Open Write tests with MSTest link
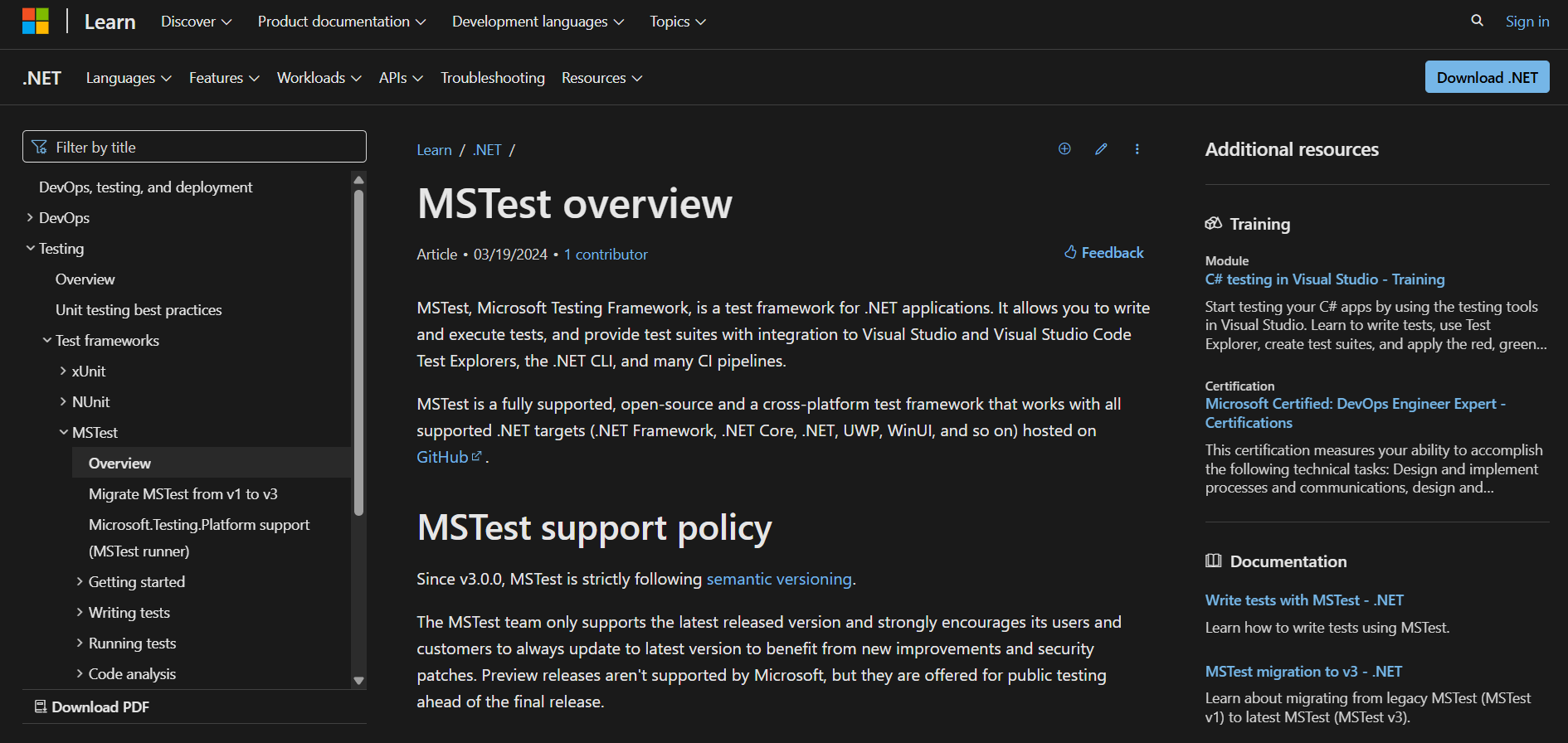The image size is (1568, 743). coord(1304,600)
